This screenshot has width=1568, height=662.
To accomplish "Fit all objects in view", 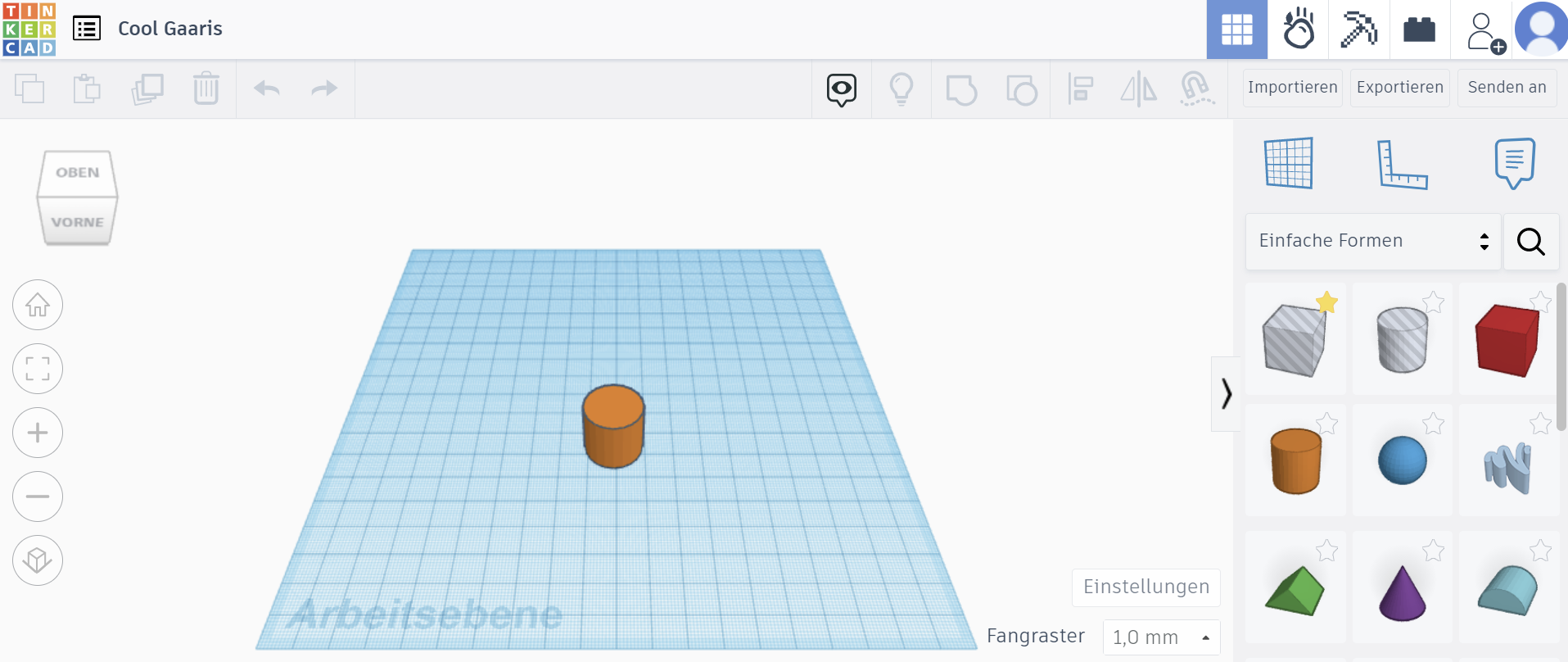I will click(38, 369).
